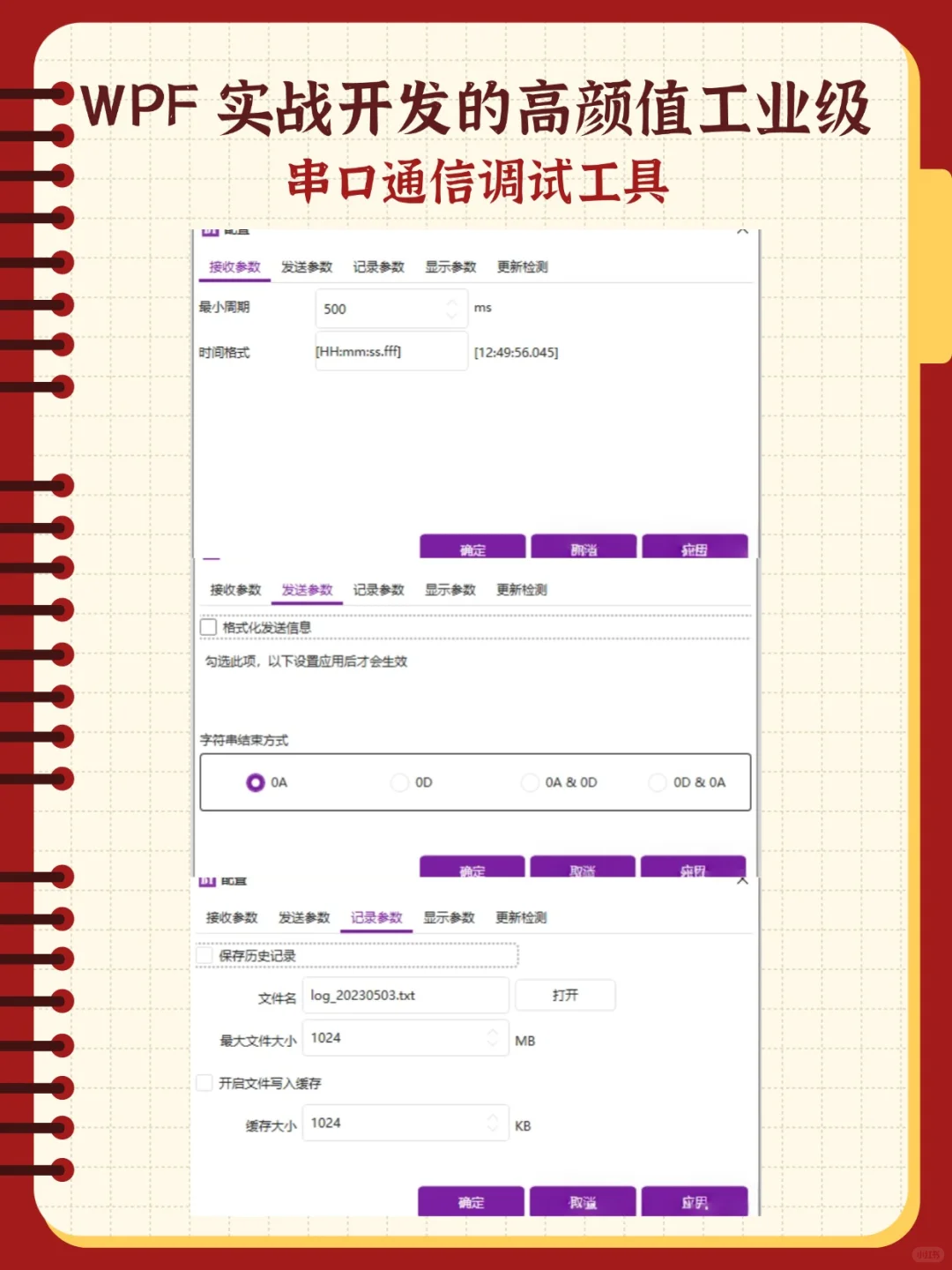Select the 0A & 0D line ending option
The height and width of the screenshot is (1270, 952).
tap(530, 782)
